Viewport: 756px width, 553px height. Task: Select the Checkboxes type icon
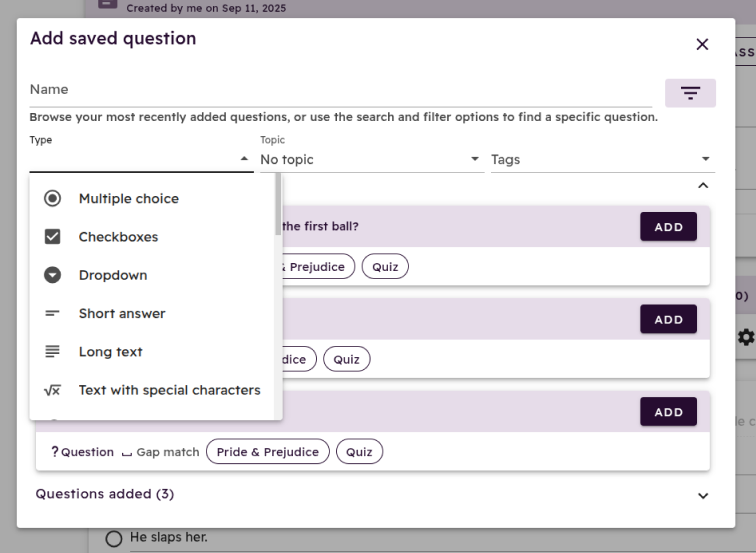[53, 237]
